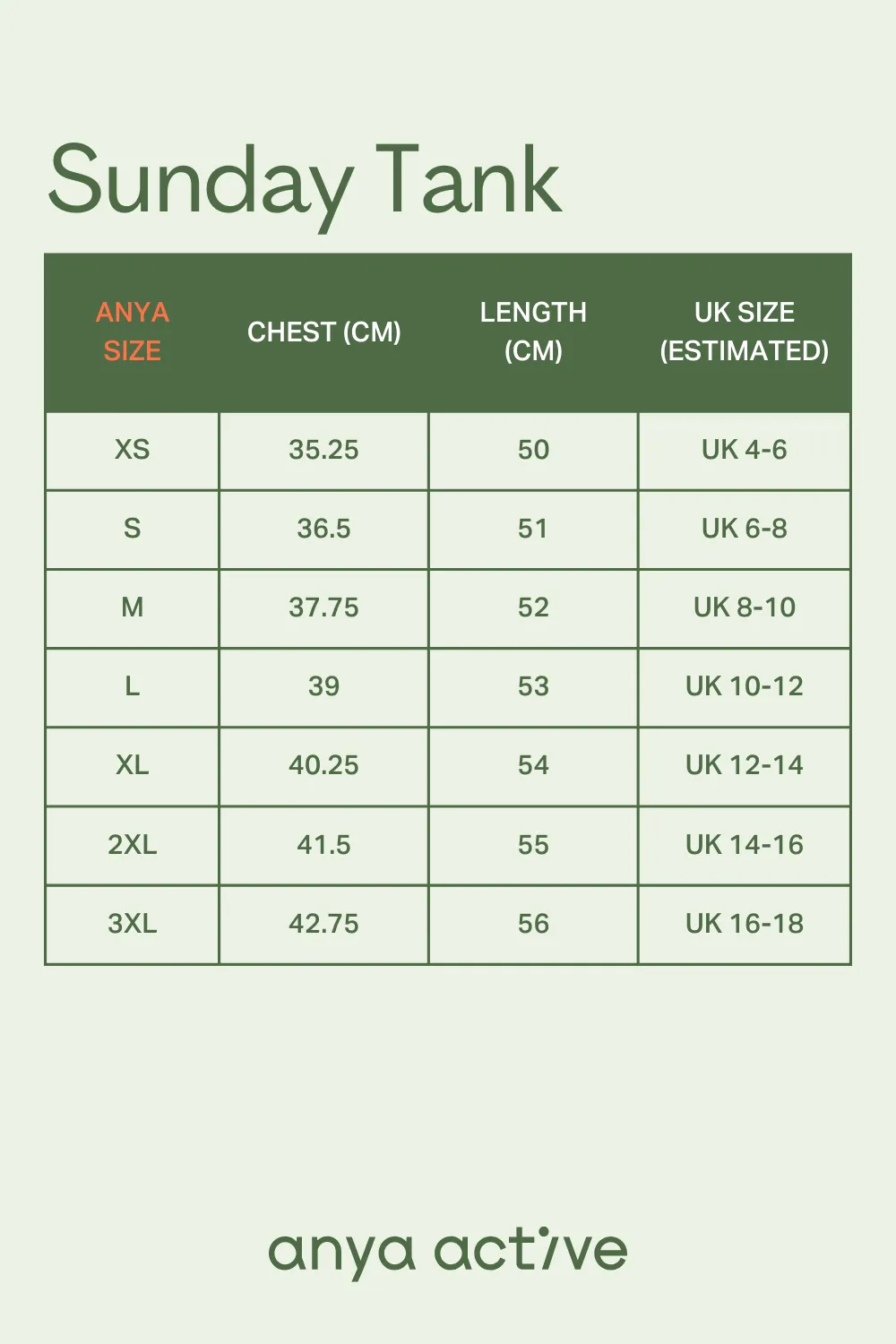The width and height of the screenshot is (896, 1344).
Task: Select the 35.25 chest value
Action: pos(323,450)
